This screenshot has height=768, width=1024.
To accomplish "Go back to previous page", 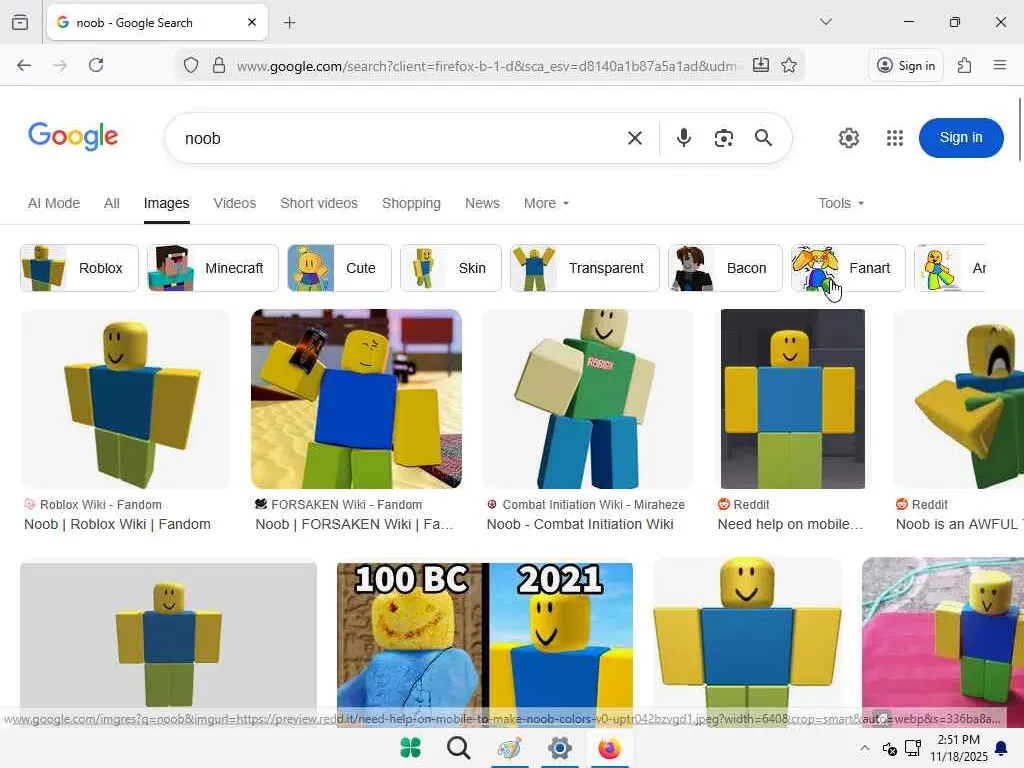I will coord(24,65).
